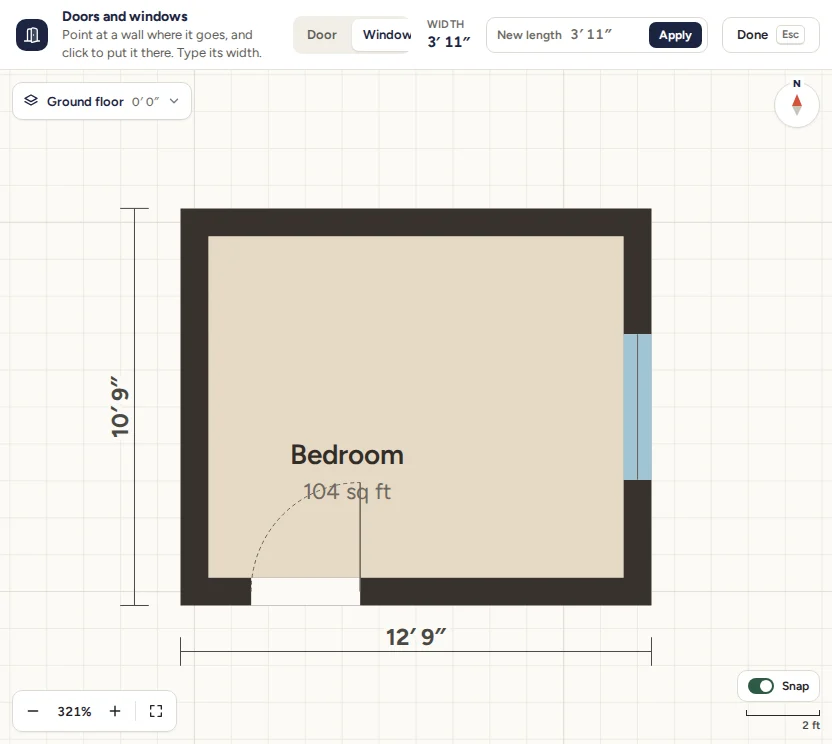Click the fit-to-screen frame icon
Screen dimensions: 832x744
tap(156, 711)
